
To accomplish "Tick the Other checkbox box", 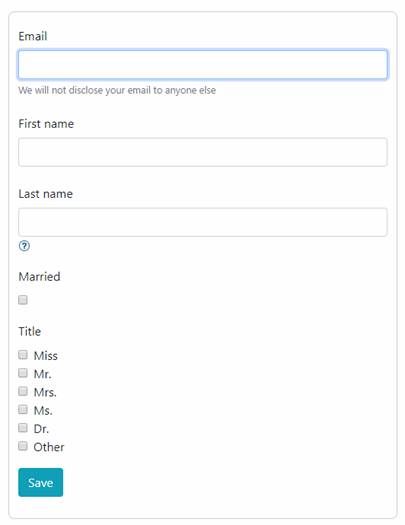I will click(x=23, y=446).
